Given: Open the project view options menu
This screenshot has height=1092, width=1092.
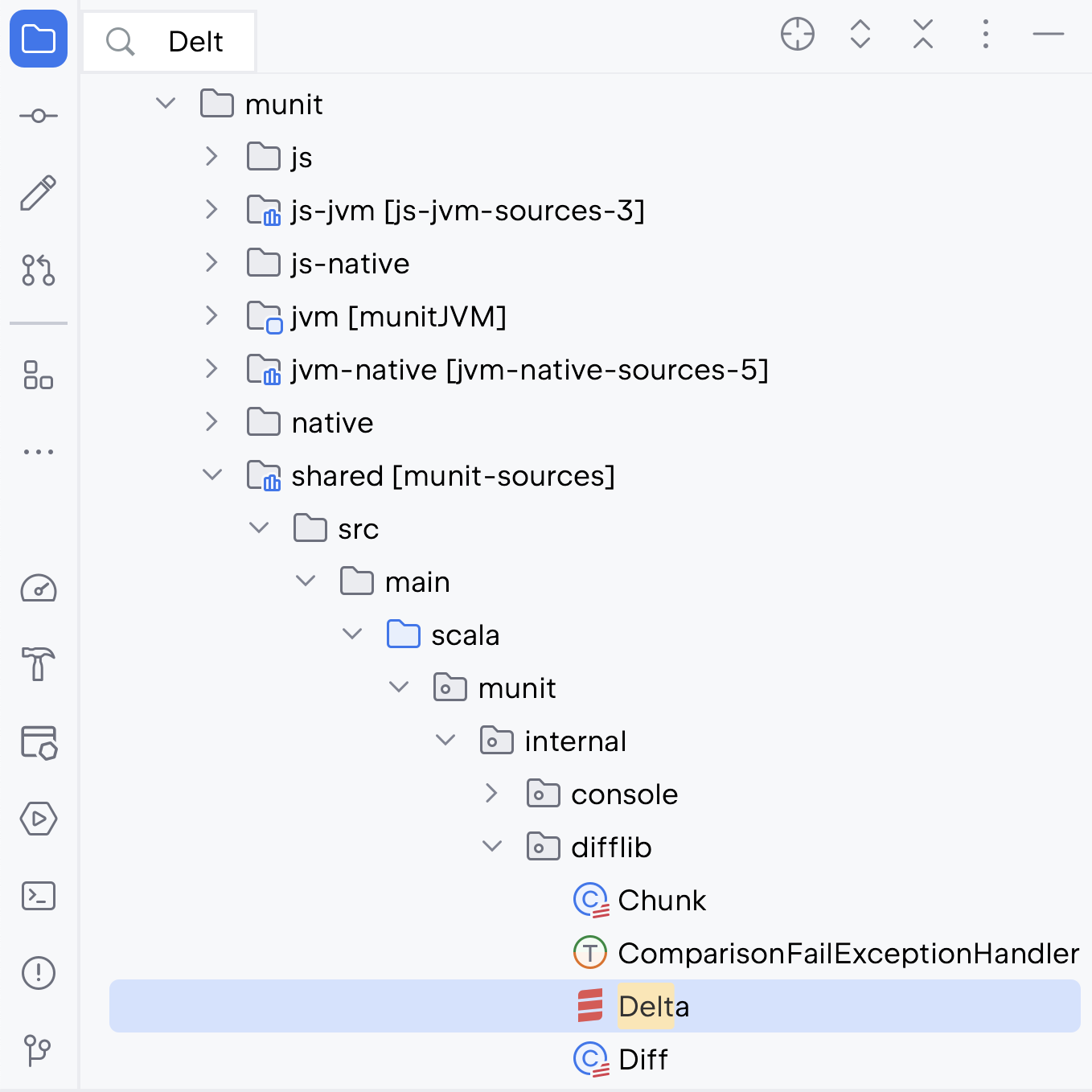Looking at the screenshot, I should tap(986, 35).
